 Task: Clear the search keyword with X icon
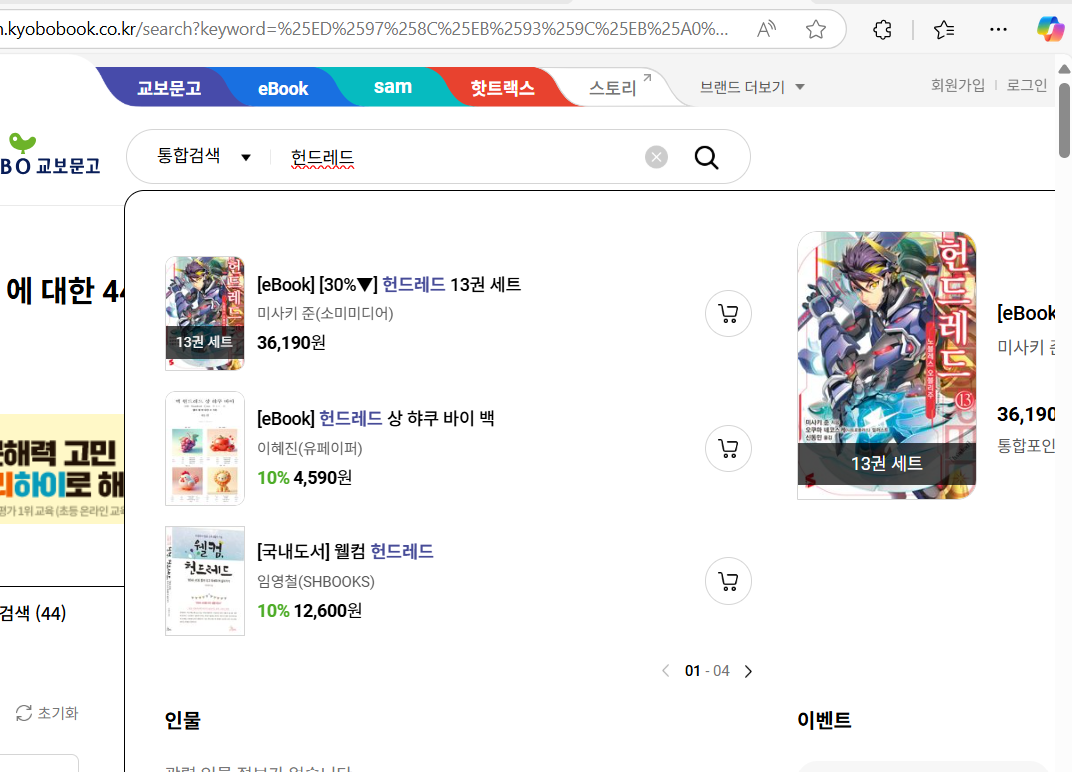(656, 157)
